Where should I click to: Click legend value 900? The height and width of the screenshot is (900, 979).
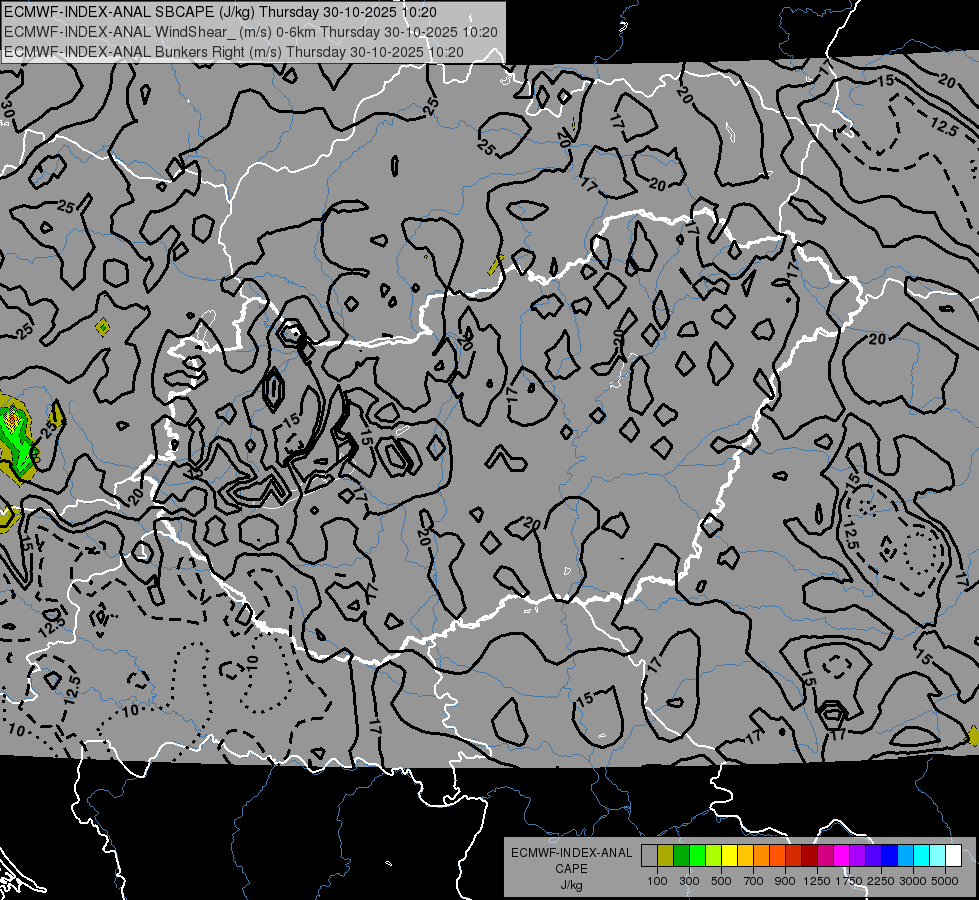785,881
